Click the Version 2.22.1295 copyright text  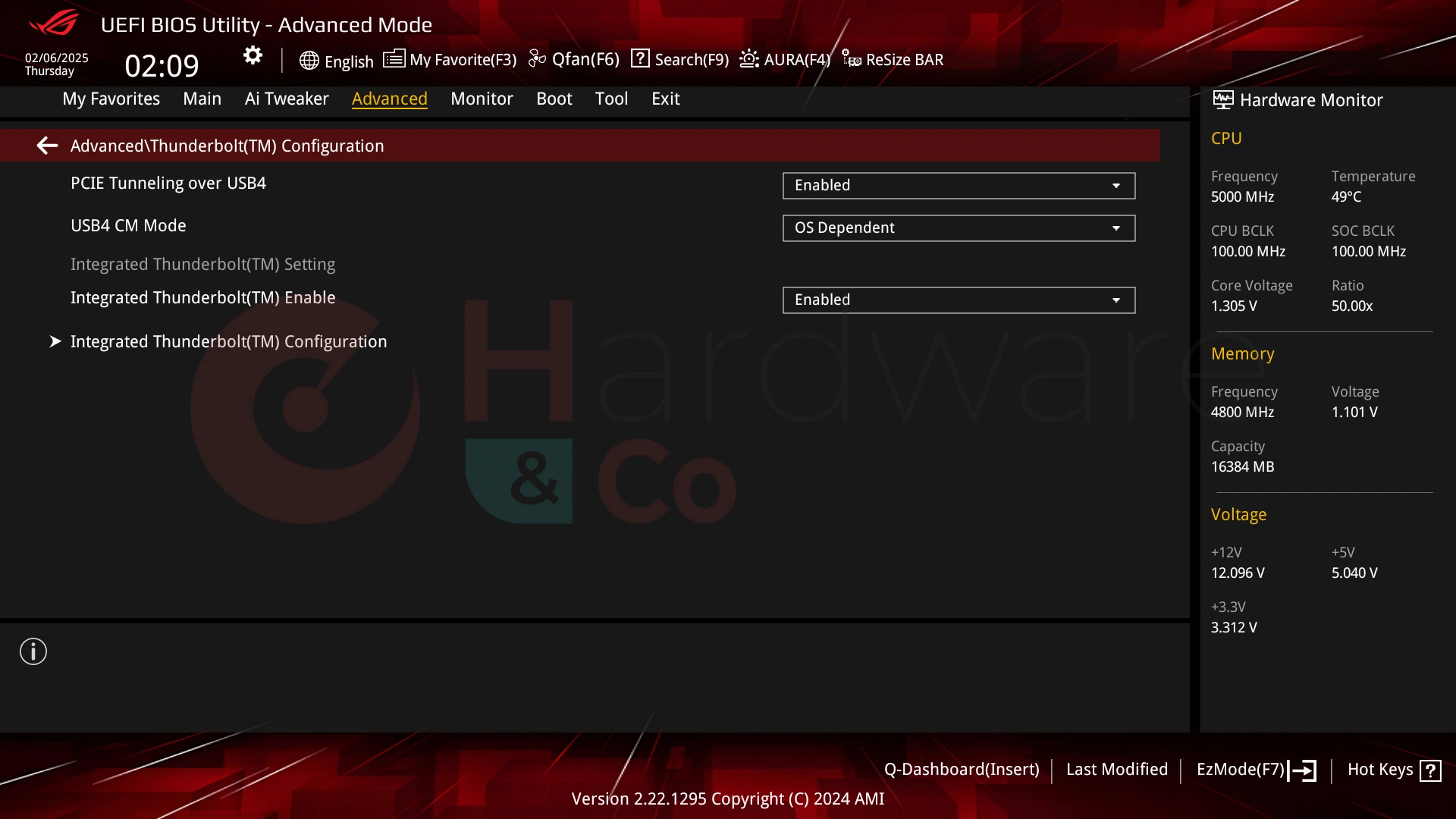pos(728,799)
